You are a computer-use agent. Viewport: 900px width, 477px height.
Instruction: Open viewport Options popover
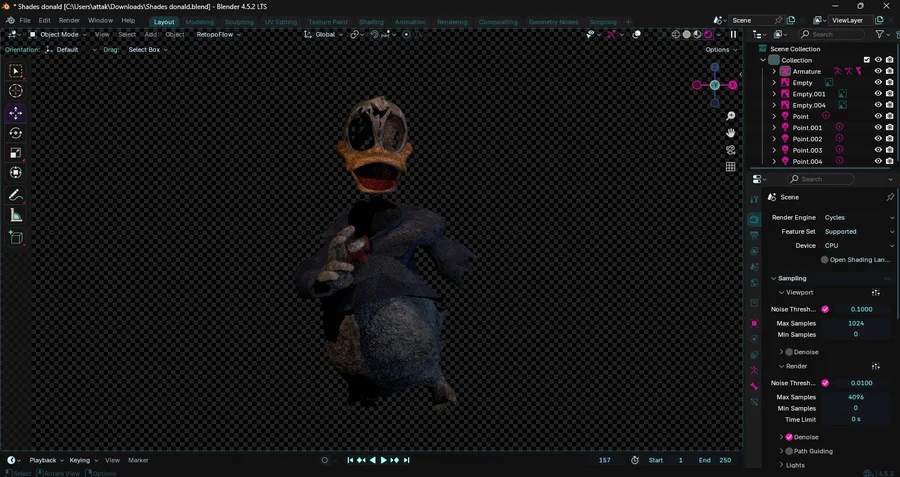click(x=721, y=50)
